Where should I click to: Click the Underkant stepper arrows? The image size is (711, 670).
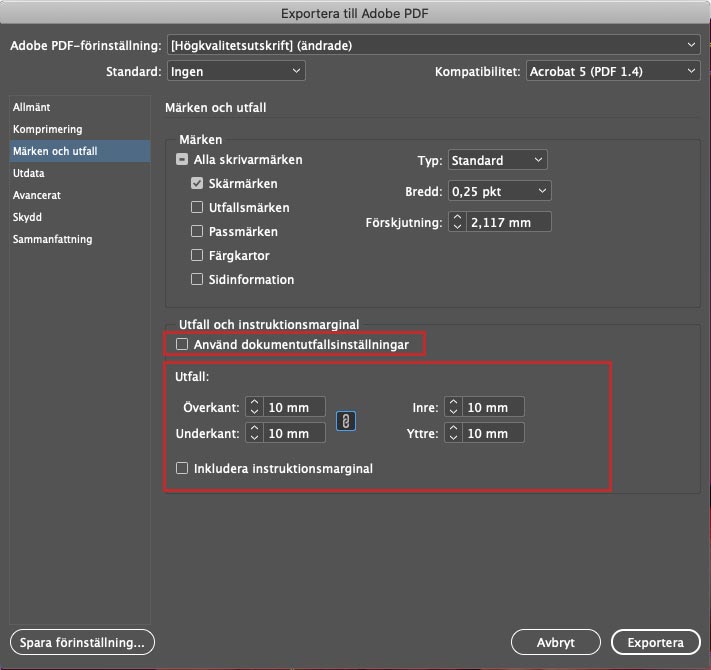(x=254, y=433)
